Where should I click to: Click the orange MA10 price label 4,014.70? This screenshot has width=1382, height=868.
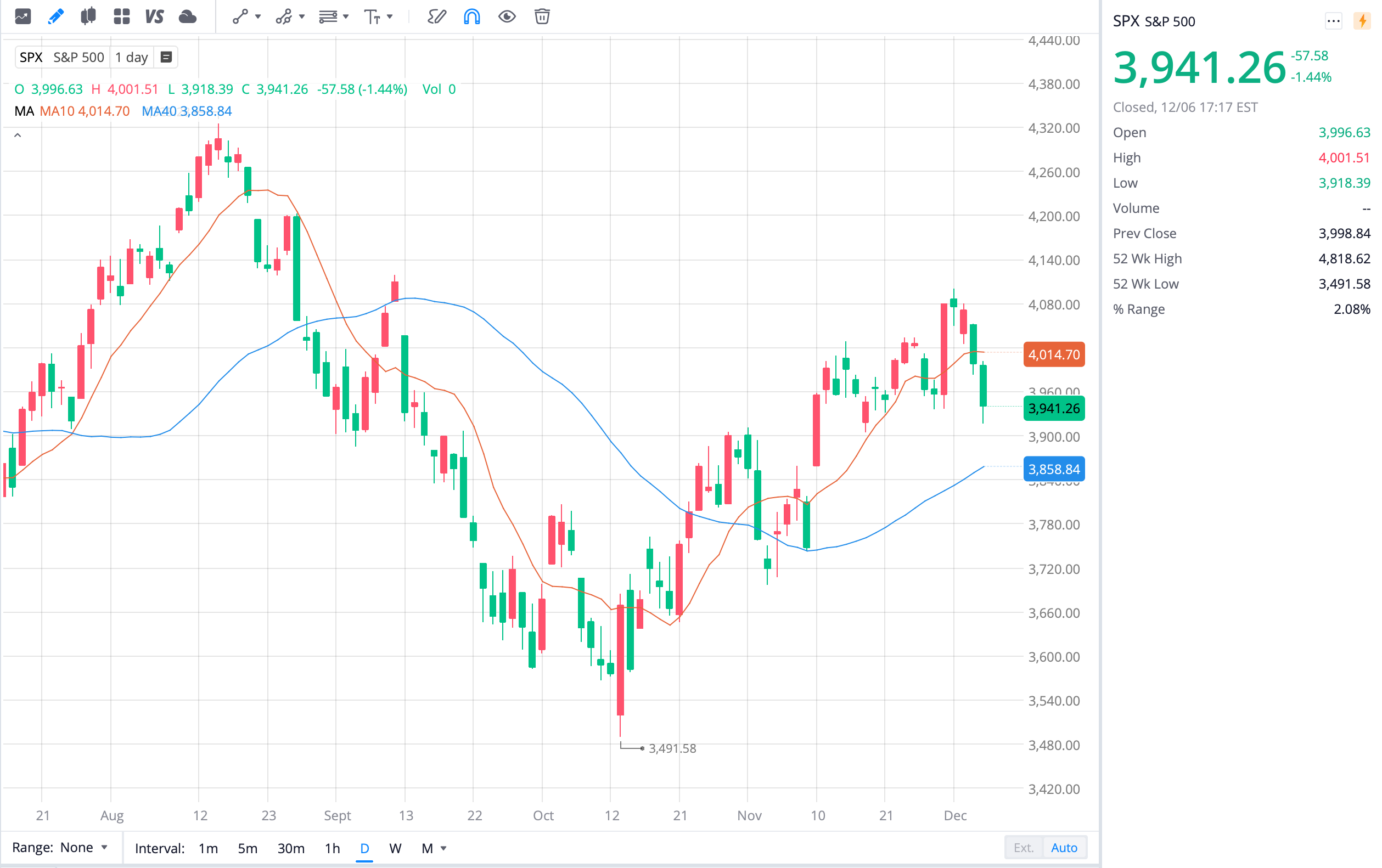(x=1054, y=354)
